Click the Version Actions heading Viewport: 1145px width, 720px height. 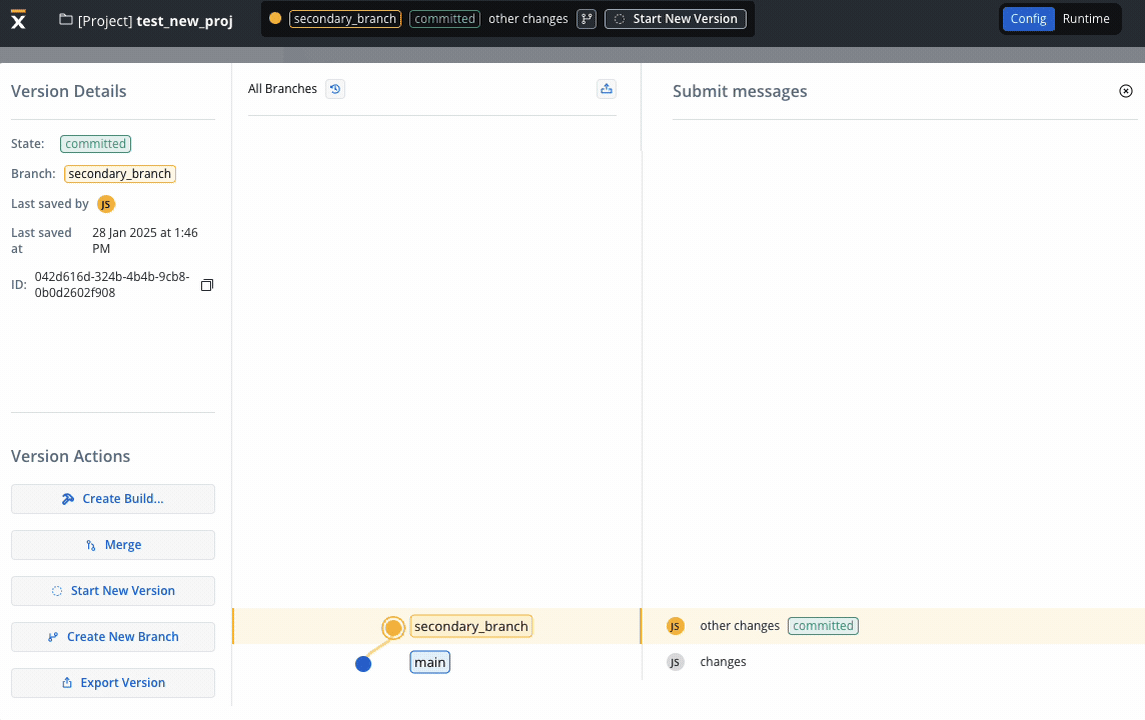(x=71, y=456)
